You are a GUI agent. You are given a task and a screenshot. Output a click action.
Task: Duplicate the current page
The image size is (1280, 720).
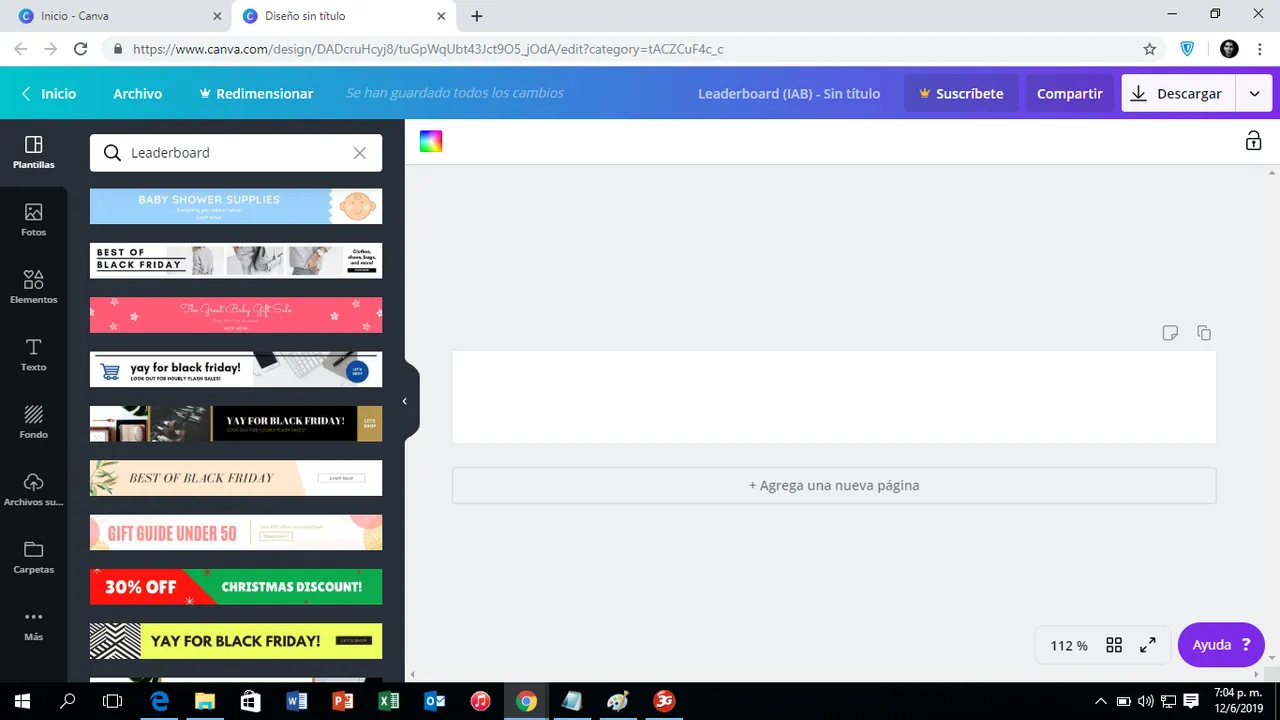1204,333
